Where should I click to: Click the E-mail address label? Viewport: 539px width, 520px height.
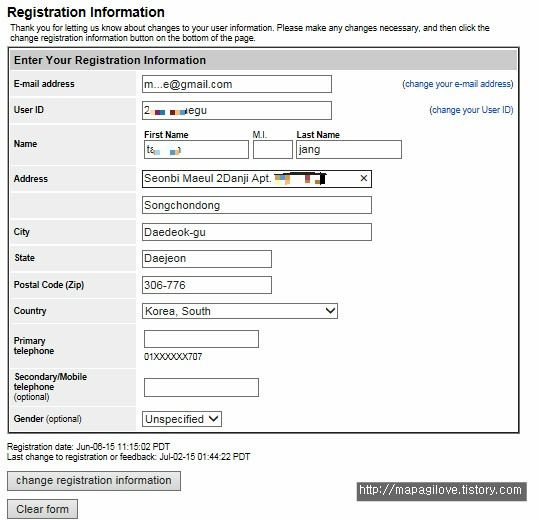tap(44, 84)
